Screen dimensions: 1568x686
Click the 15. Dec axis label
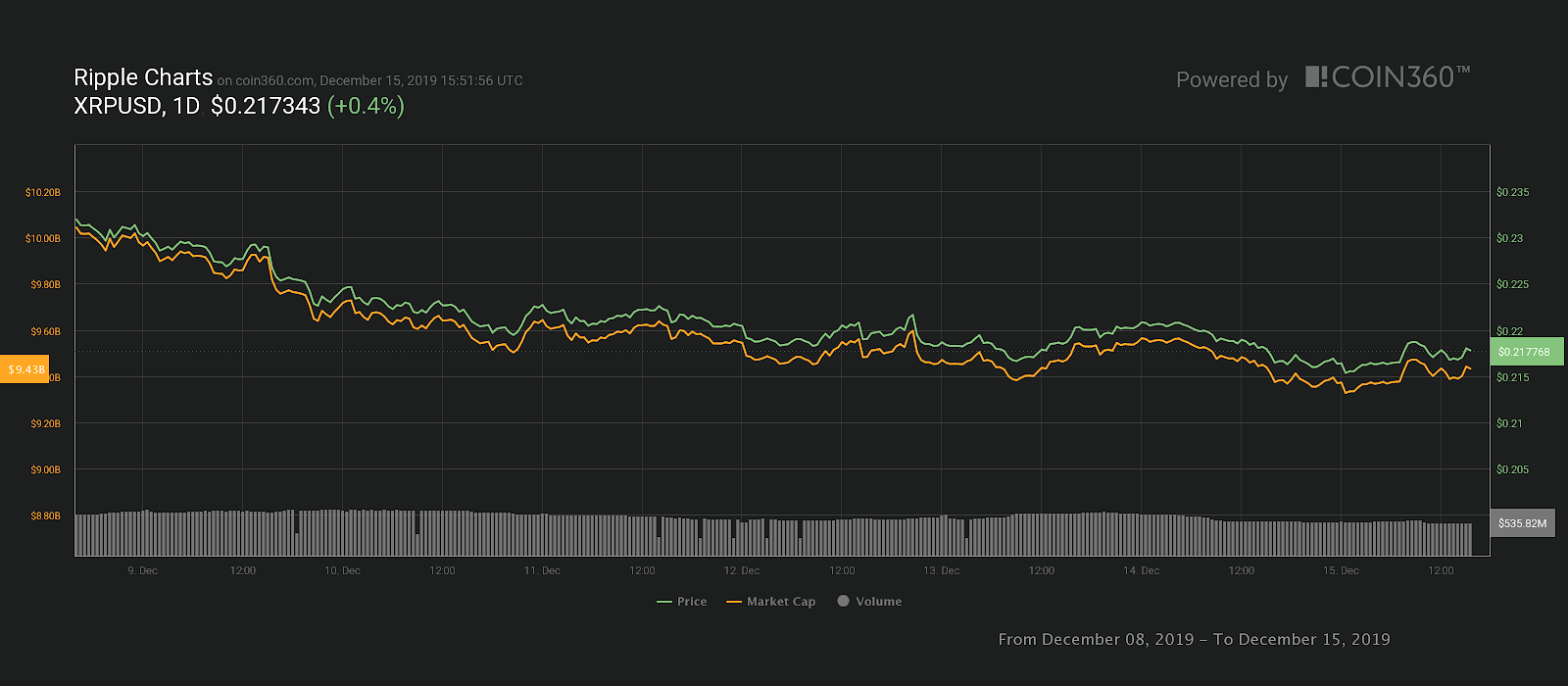point(1342,570)
